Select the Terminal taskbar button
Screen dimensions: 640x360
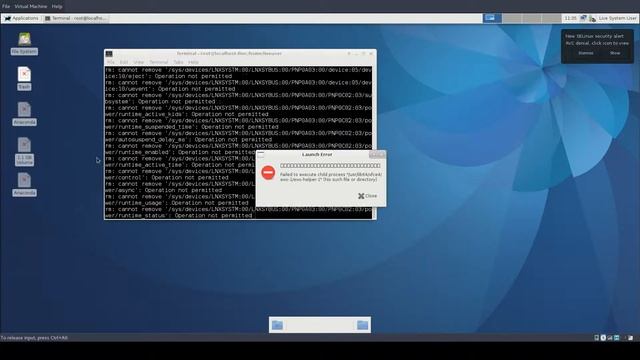[x=76, y=18]
